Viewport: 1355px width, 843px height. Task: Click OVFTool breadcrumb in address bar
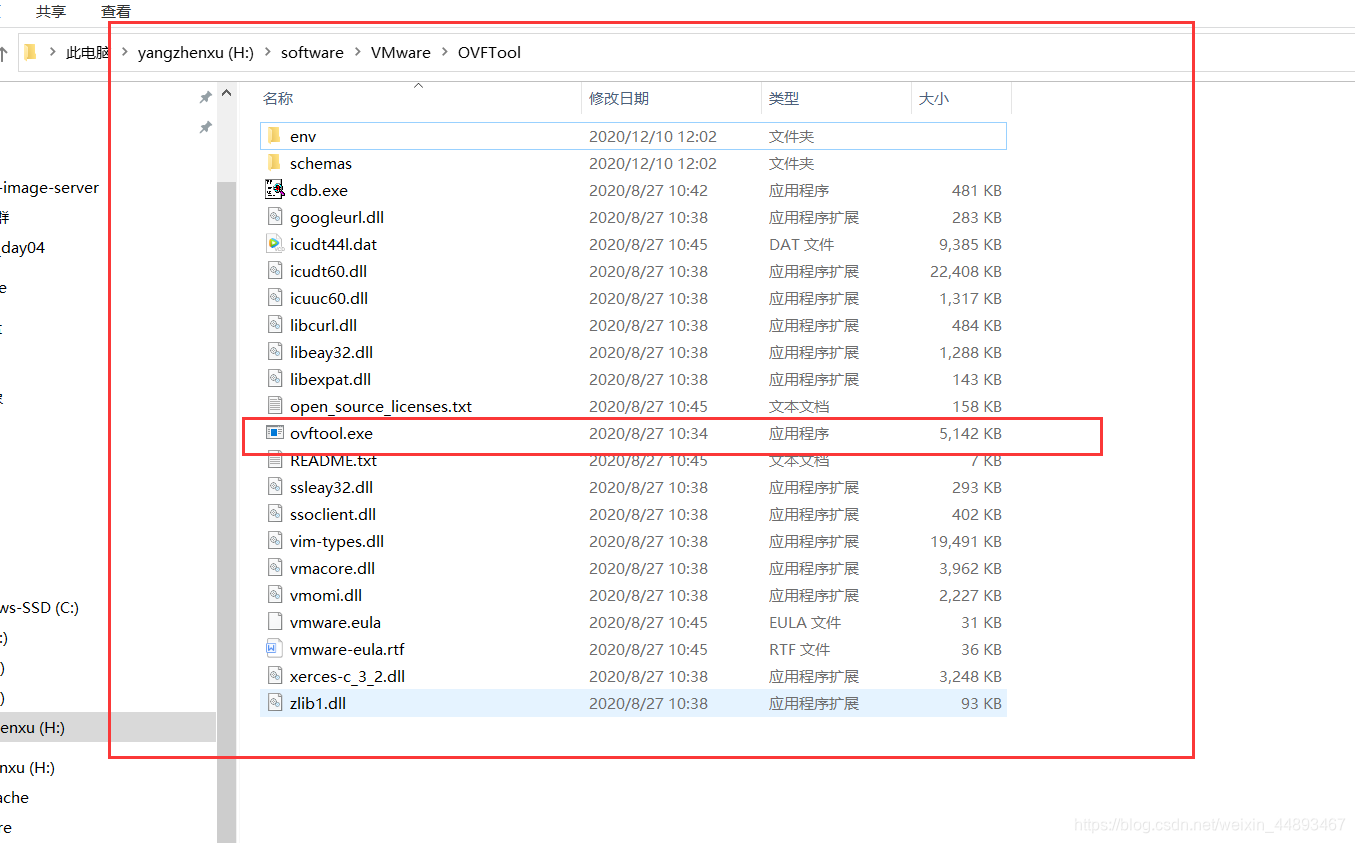point(489,52)
